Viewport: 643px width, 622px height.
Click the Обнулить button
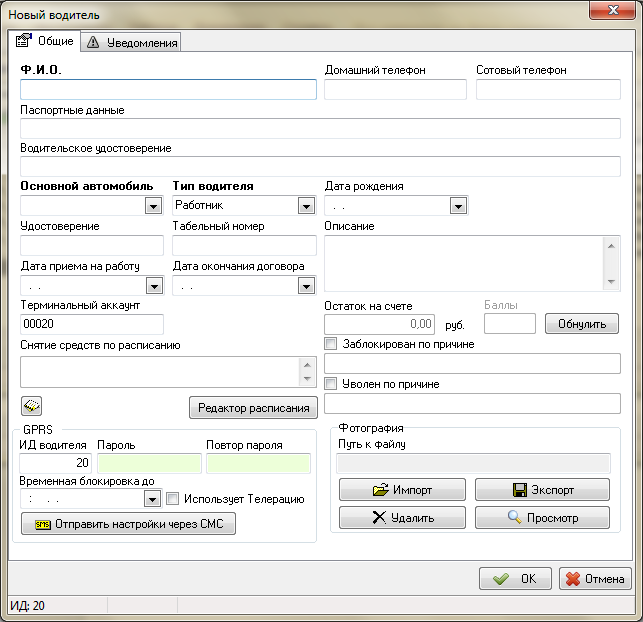pyautogui.click(x=581, y=324)
